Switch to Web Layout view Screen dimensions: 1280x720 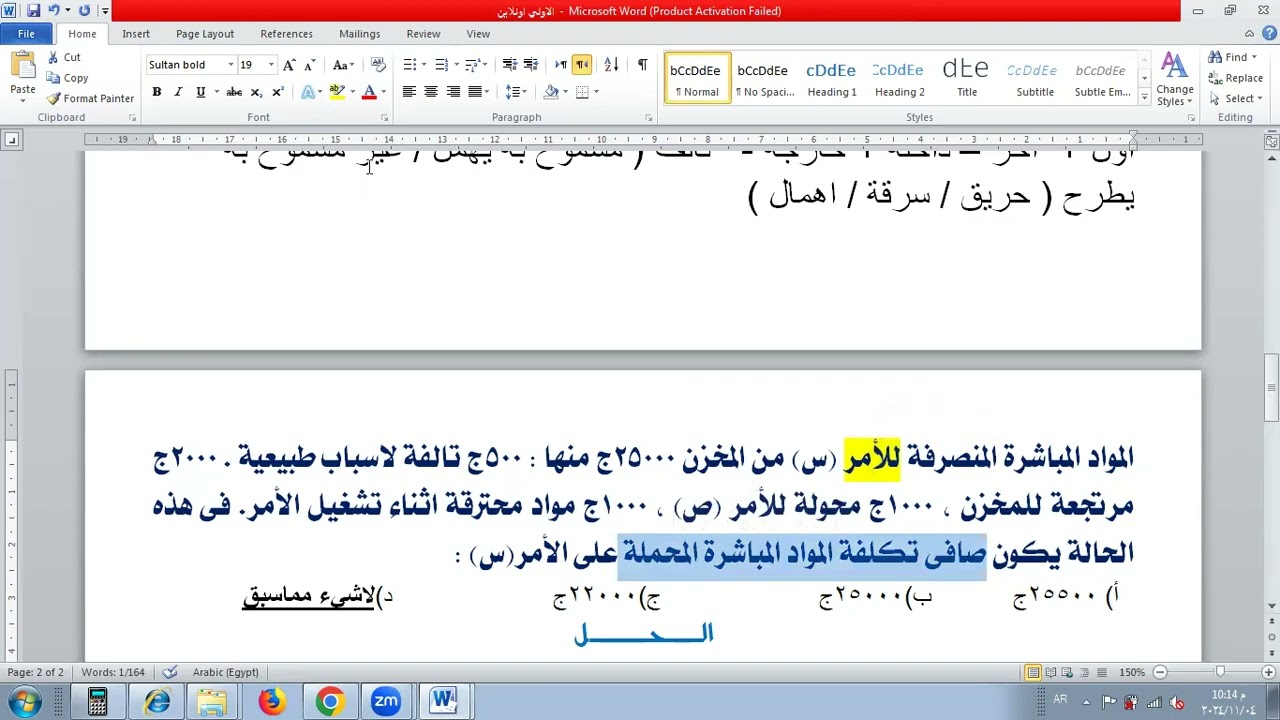(1068, 672)
